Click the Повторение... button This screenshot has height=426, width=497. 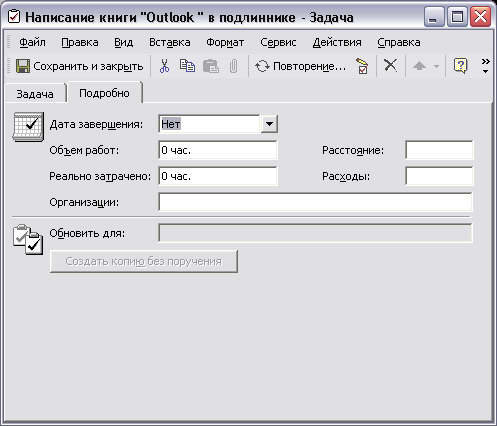[x=300, y=66]
